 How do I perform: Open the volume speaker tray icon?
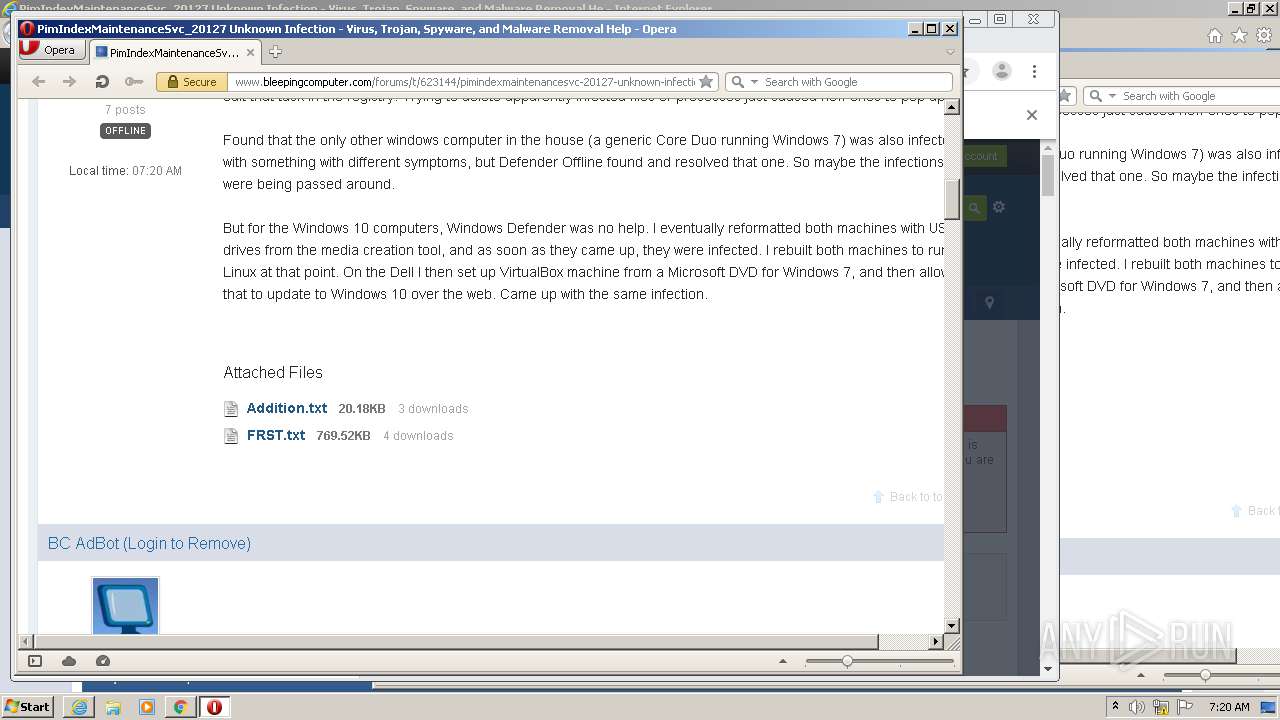coord(1137,707)
